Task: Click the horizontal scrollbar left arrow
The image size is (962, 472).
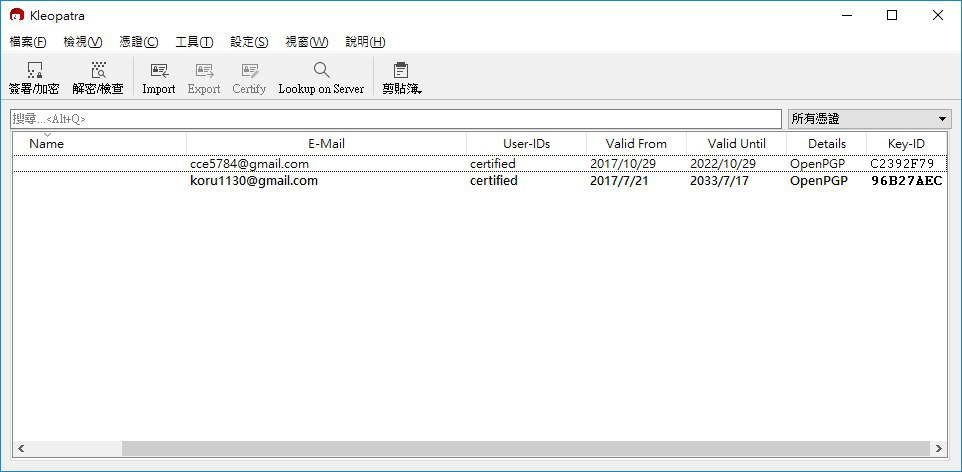Action: tap(21, 449)
